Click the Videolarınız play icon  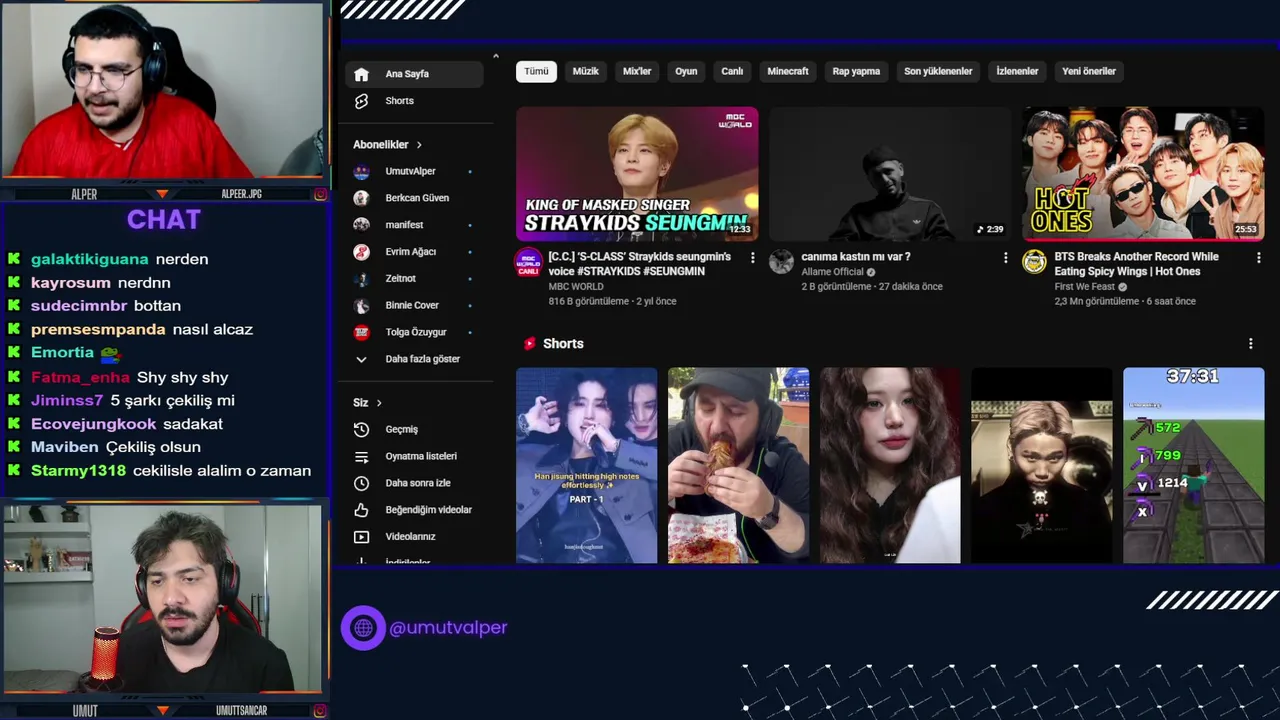pyautogui.click(x=361, y=537)
